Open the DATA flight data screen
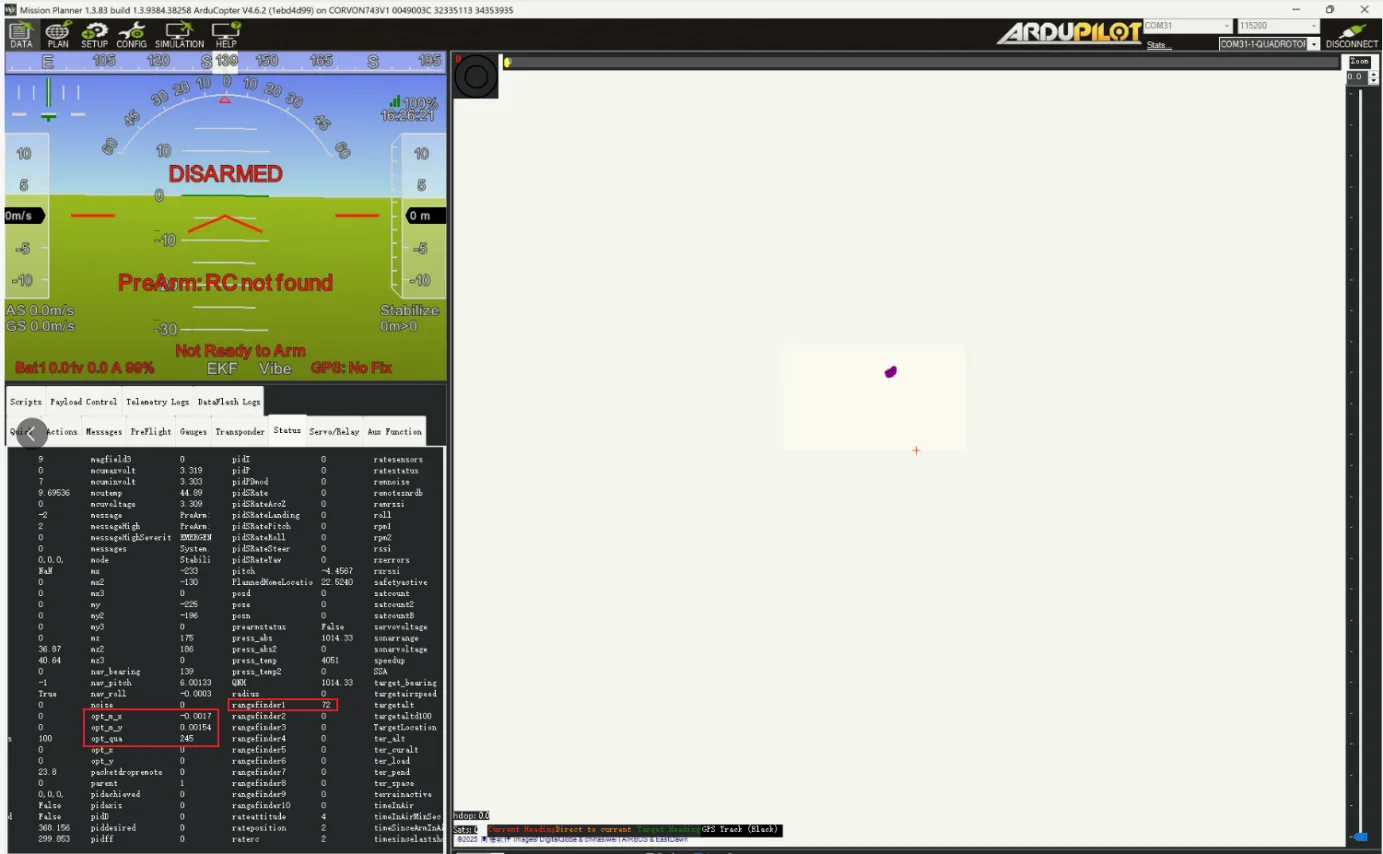 tap(21, 34)
